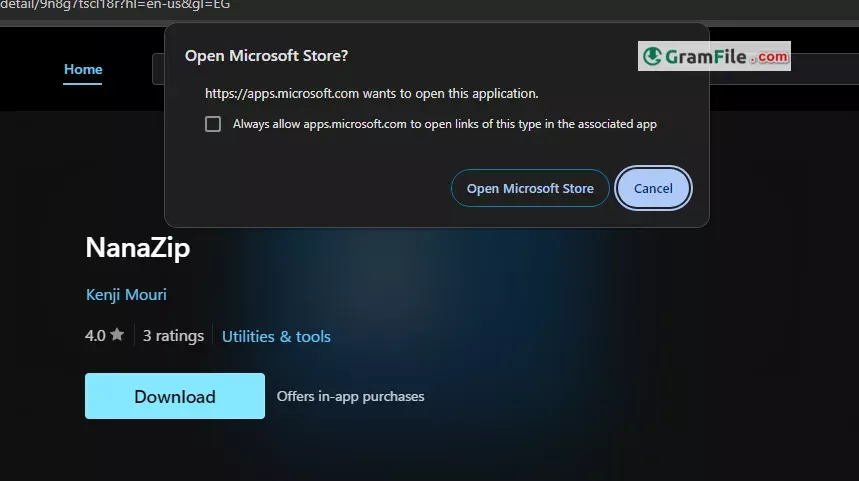Click the NanaZip app title

pyautogui.click(x=138, y=248)
